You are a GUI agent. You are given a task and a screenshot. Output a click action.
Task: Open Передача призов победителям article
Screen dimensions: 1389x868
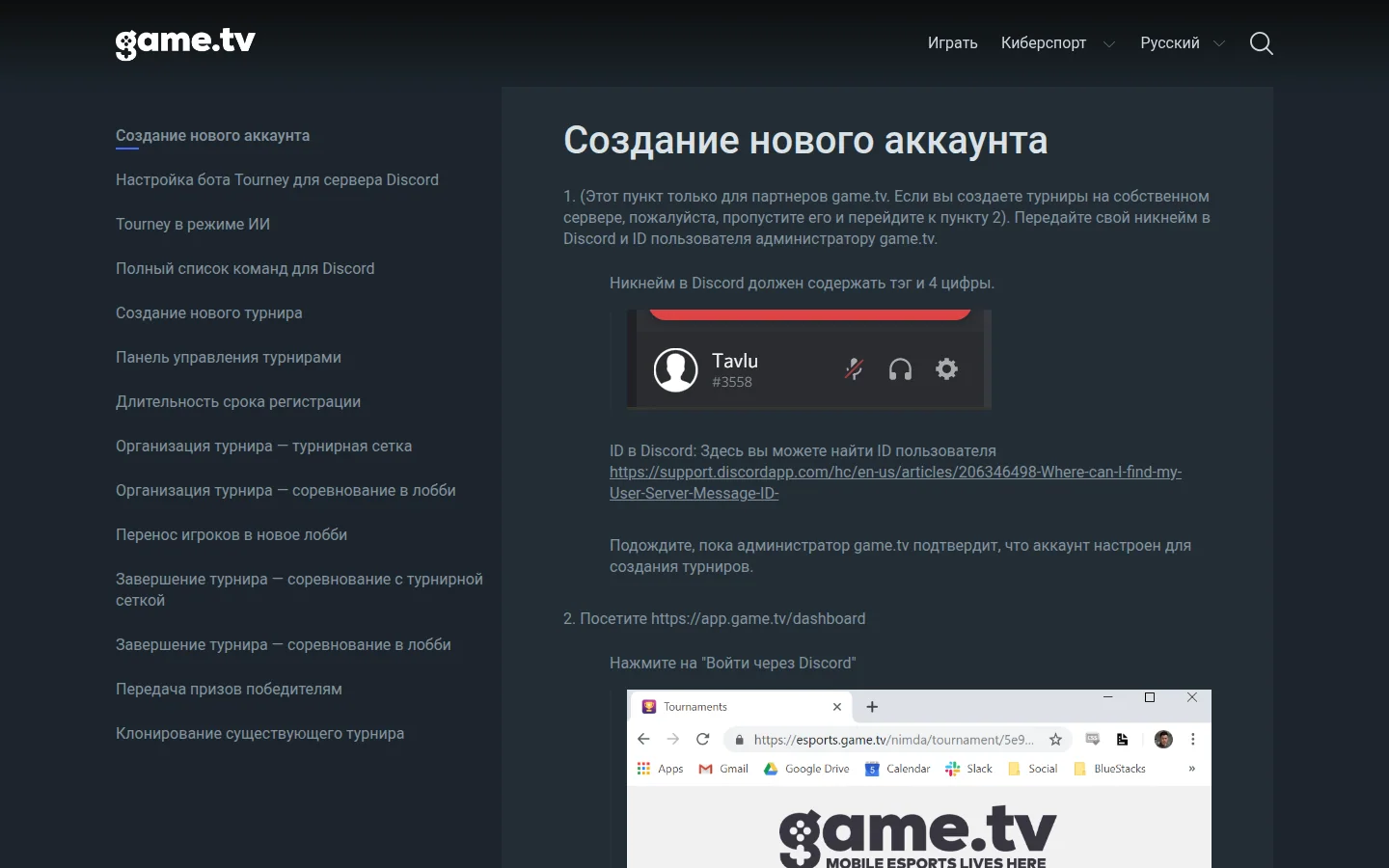tap(229, 690)
